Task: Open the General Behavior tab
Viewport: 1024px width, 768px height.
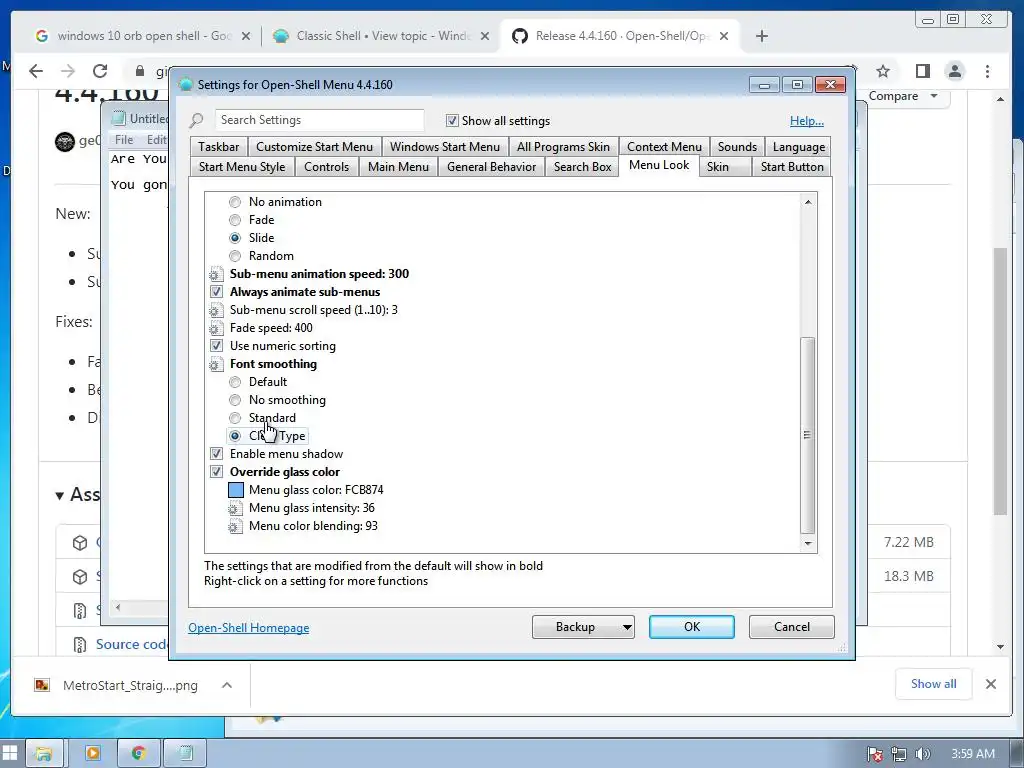Action: (x=491, y=167)
